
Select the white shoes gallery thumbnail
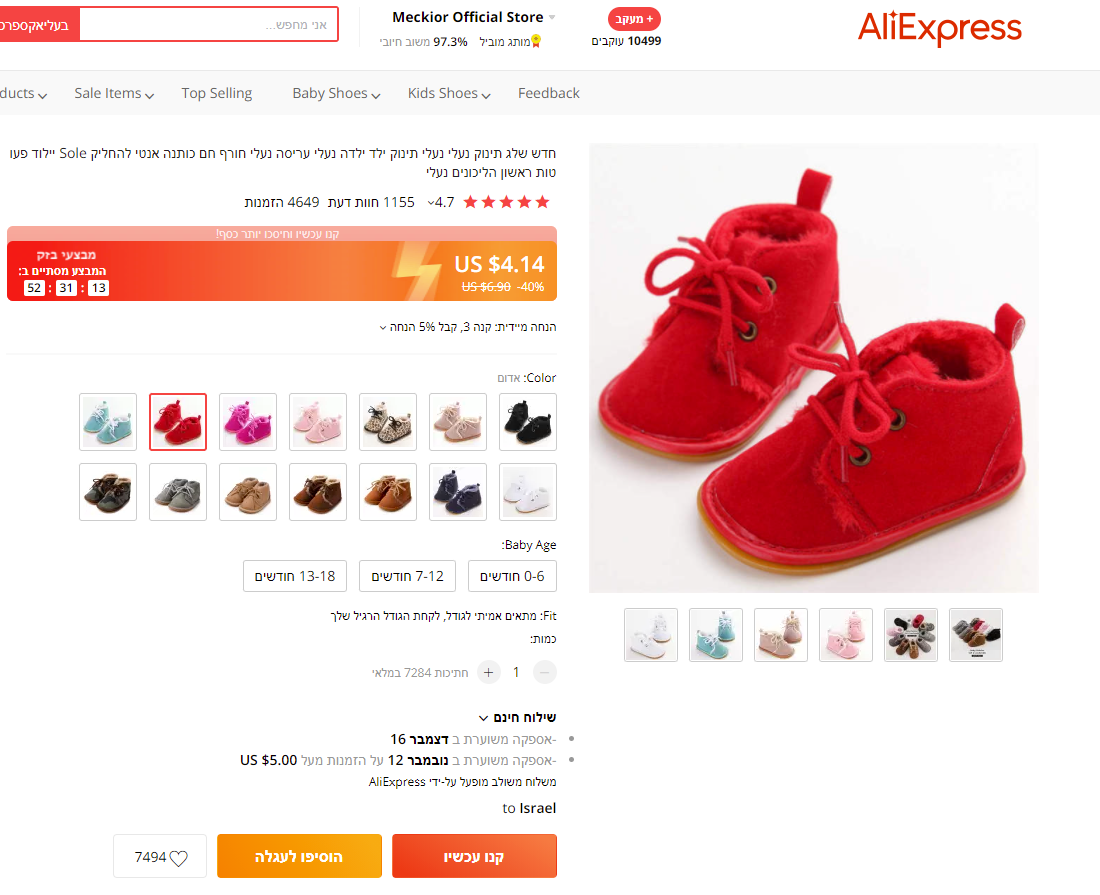651,635
